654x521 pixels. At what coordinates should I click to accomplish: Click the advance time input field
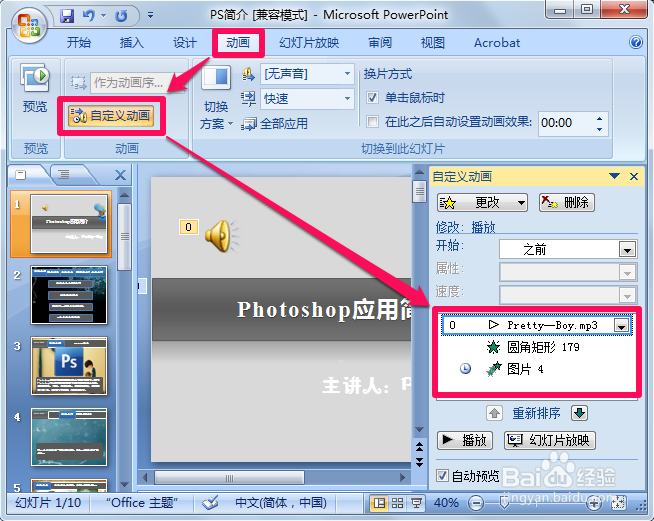coord(566,123)
